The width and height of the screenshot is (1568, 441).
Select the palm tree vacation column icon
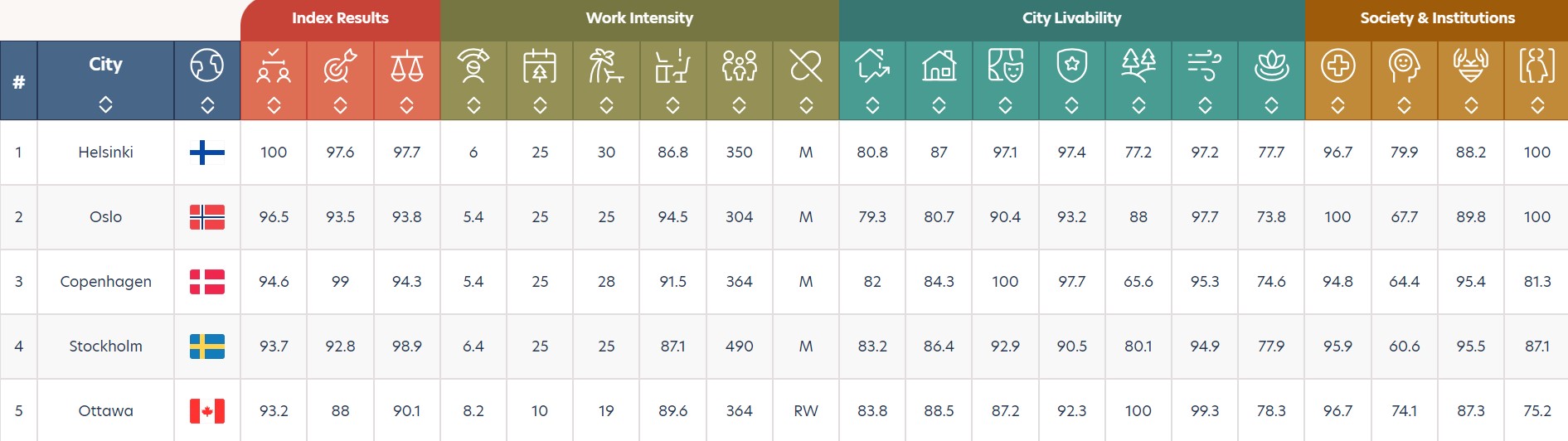tap(606, 65)
